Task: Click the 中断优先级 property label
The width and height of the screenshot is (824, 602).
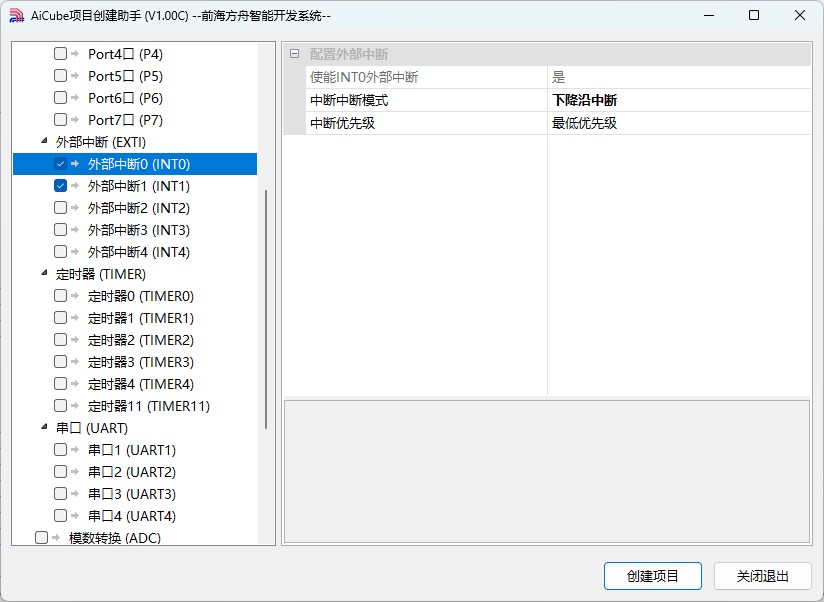Action: [343, 123]
